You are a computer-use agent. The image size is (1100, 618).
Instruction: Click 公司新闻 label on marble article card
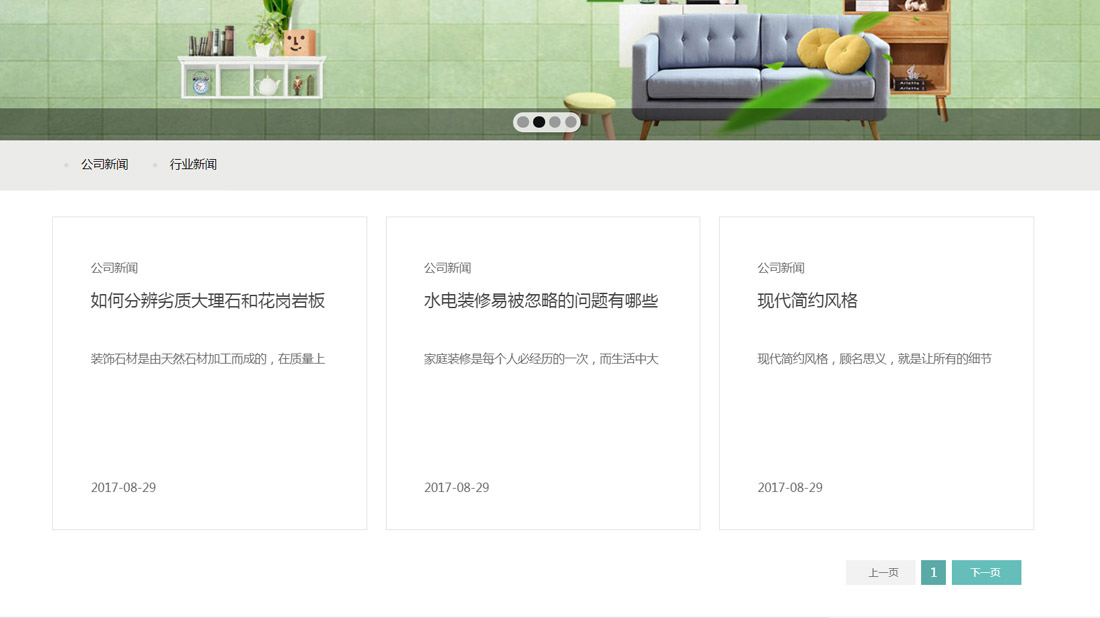[114, 268]
